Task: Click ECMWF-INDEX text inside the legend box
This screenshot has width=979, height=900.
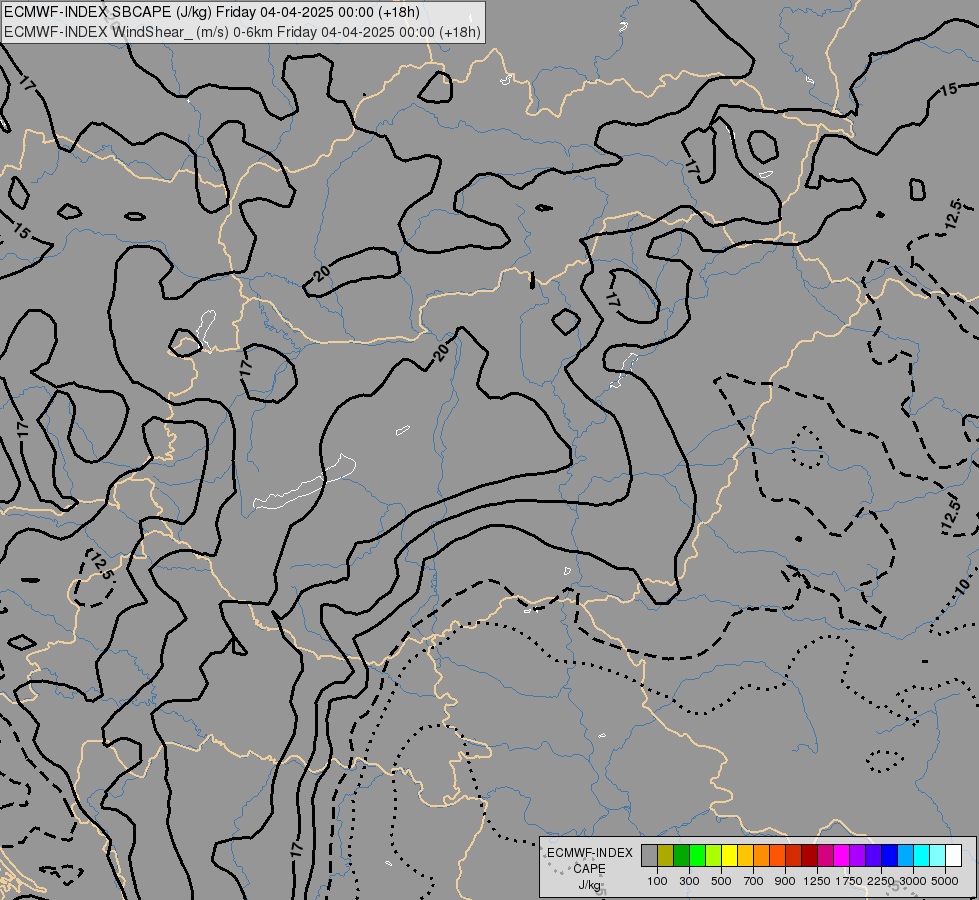Action: (590, 853)
